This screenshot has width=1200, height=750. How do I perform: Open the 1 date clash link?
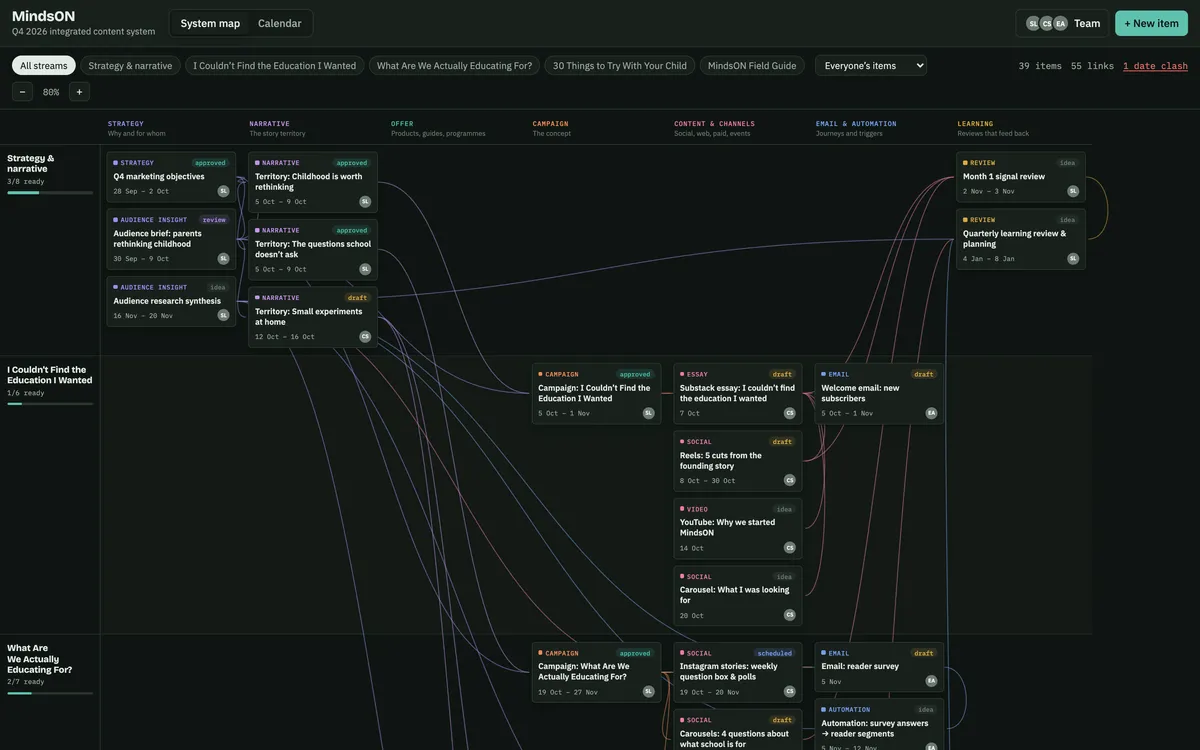(x=1156, y=66)
